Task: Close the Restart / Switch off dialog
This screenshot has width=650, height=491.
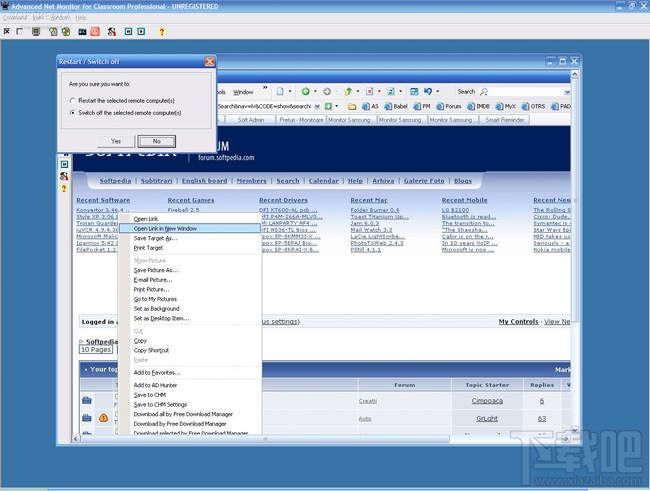Action: 209,61
